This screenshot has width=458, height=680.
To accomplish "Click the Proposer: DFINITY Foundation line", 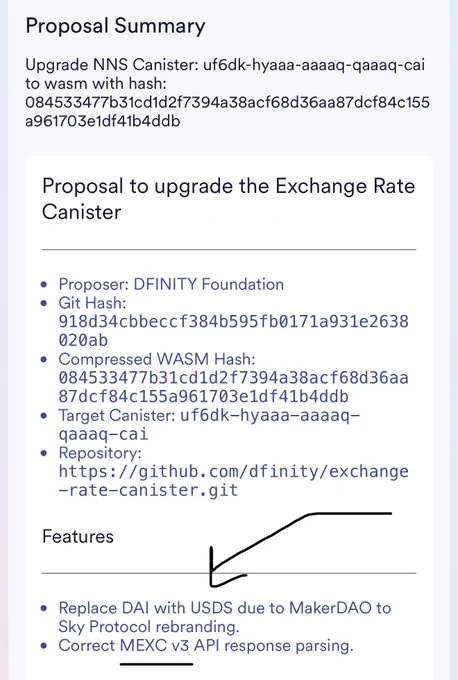I will click(171, 284).
